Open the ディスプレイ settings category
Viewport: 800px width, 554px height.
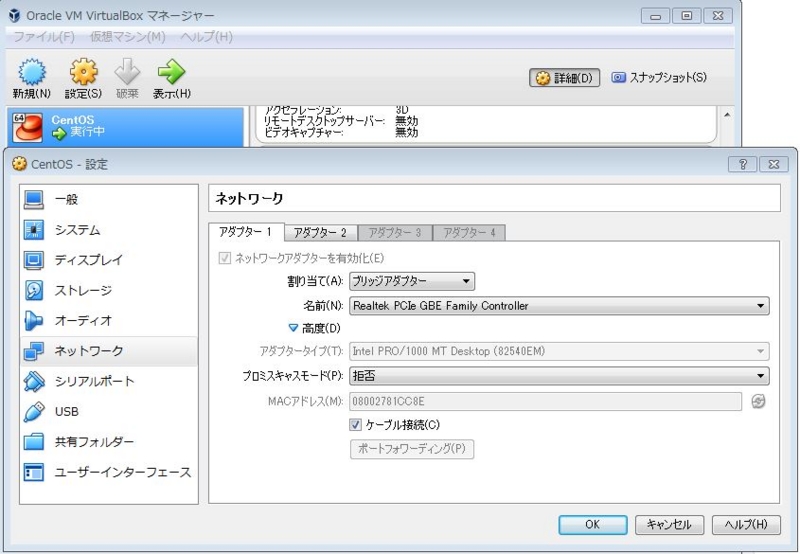[108, 260]
